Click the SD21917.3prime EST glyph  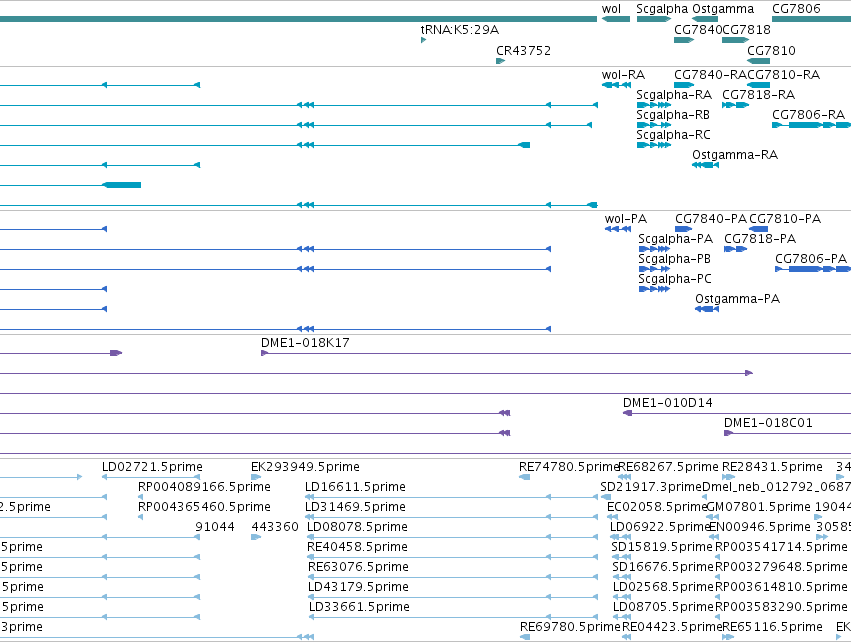[606, 497]
